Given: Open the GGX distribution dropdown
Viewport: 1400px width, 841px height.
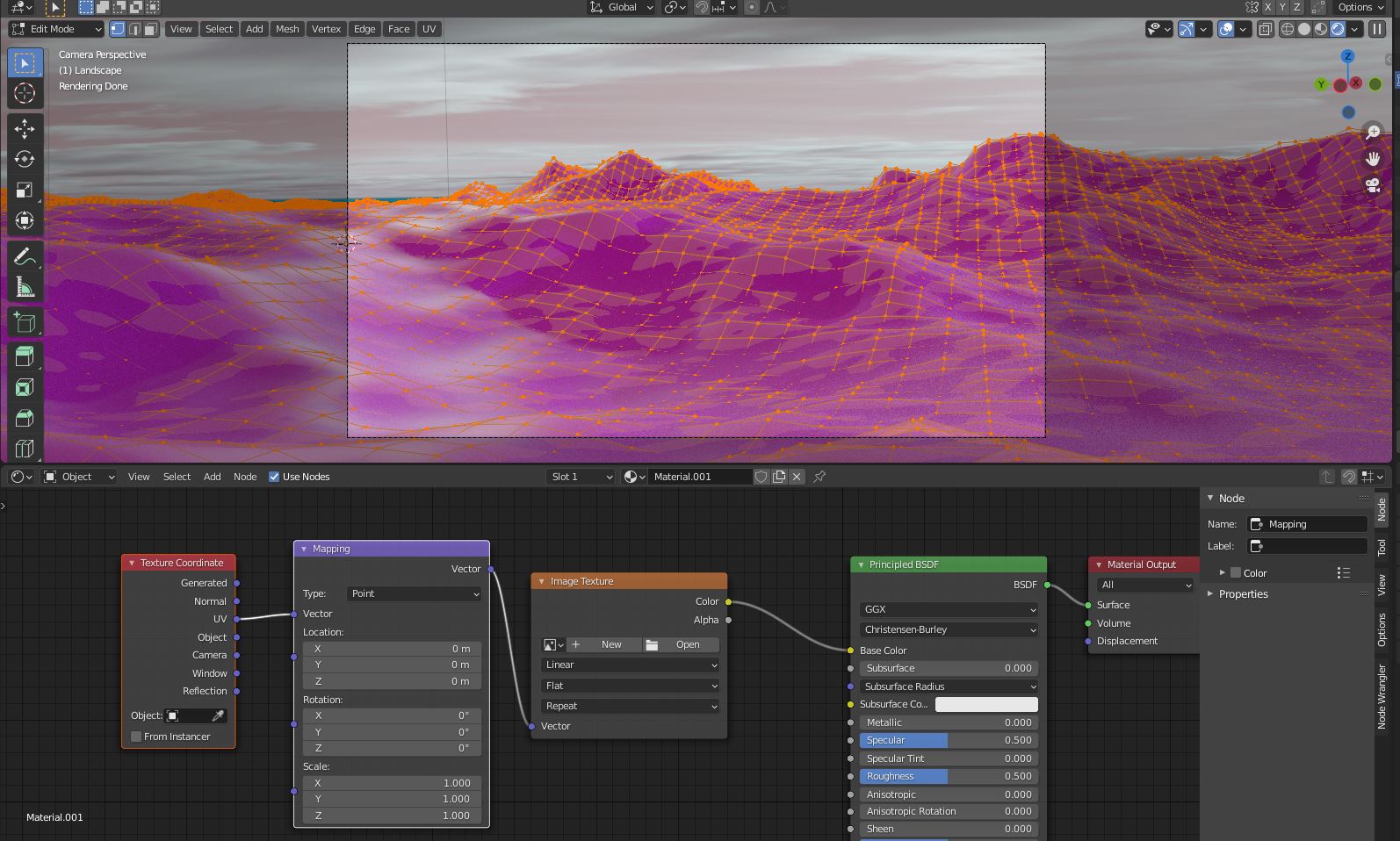Looking at the screenshot, I should click(x=949, y=609).
